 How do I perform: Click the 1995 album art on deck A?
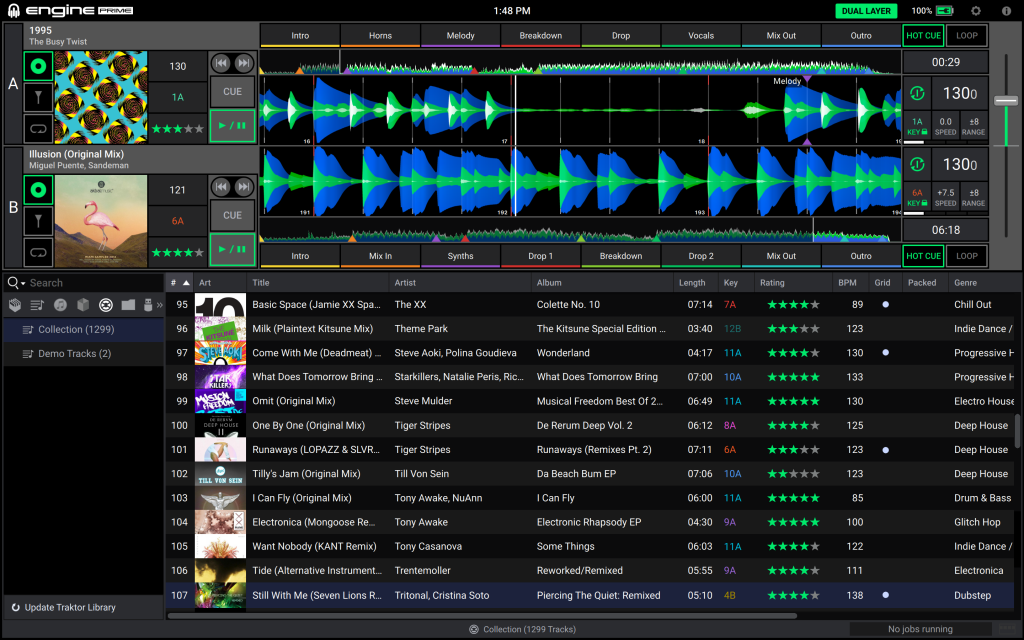pyautogui.click(x=101, y=97)
